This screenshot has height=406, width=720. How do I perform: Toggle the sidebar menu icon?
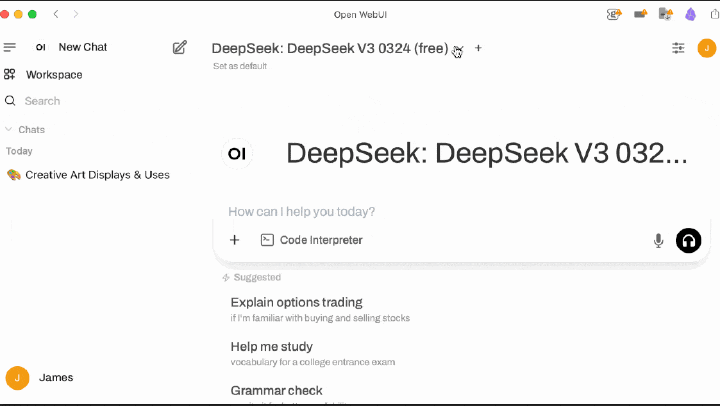pos(10,47)
